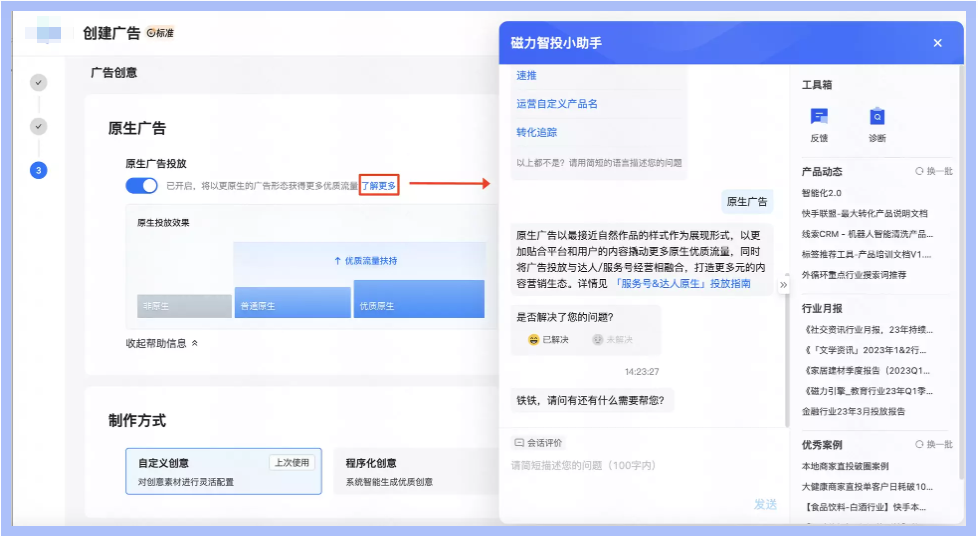Screen dimensions: 978x537
Task: Click the 反馈 feedback icon in toolbox
Action: click(819, 117)
